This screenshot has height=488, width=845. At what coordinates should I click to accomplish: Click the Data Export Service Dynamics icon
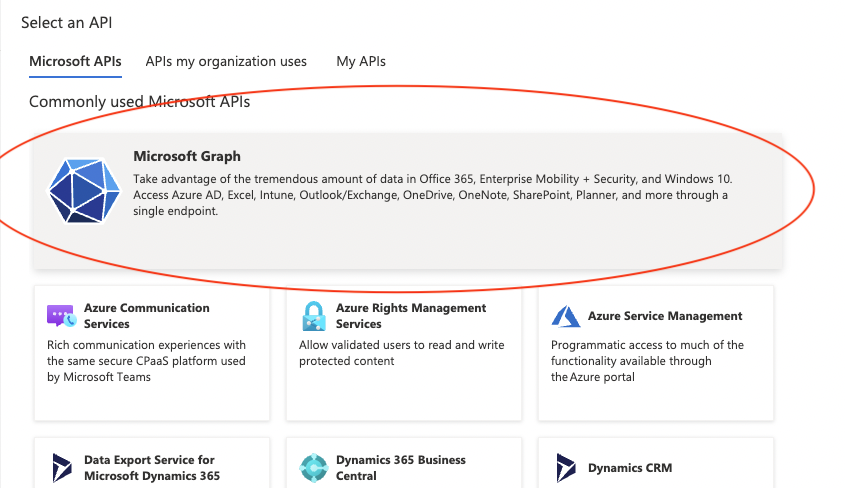62,468
